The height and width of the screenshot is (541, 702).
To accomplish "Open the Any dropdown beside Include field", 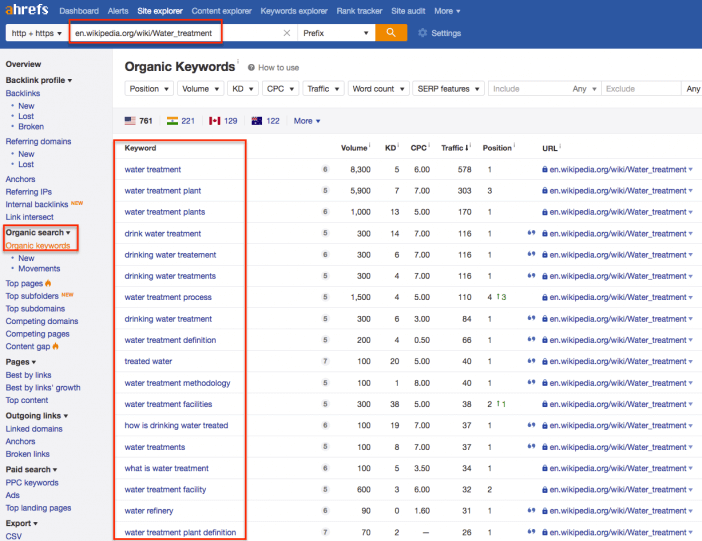I will [x=584, y=89].
